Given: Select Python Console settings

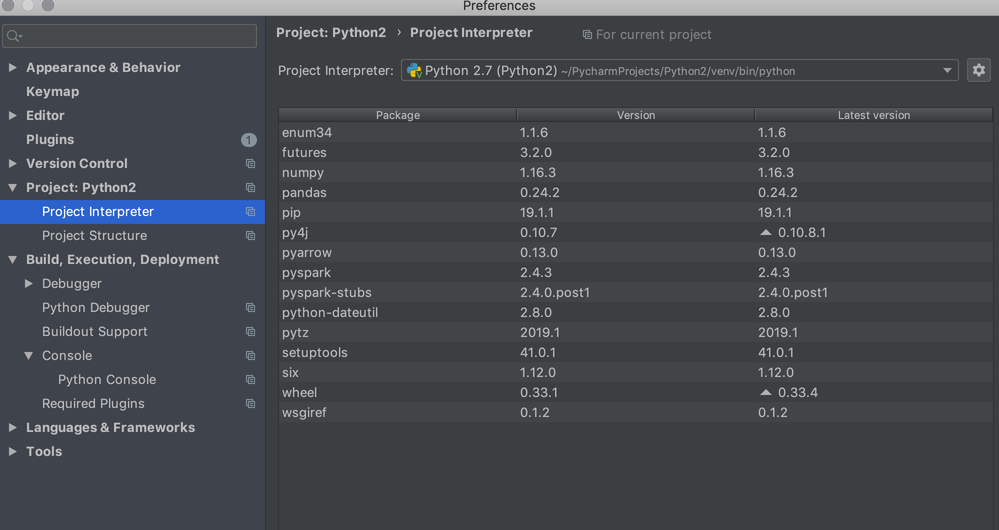Looking at the screenshot, I should click(x=107, y=380).
